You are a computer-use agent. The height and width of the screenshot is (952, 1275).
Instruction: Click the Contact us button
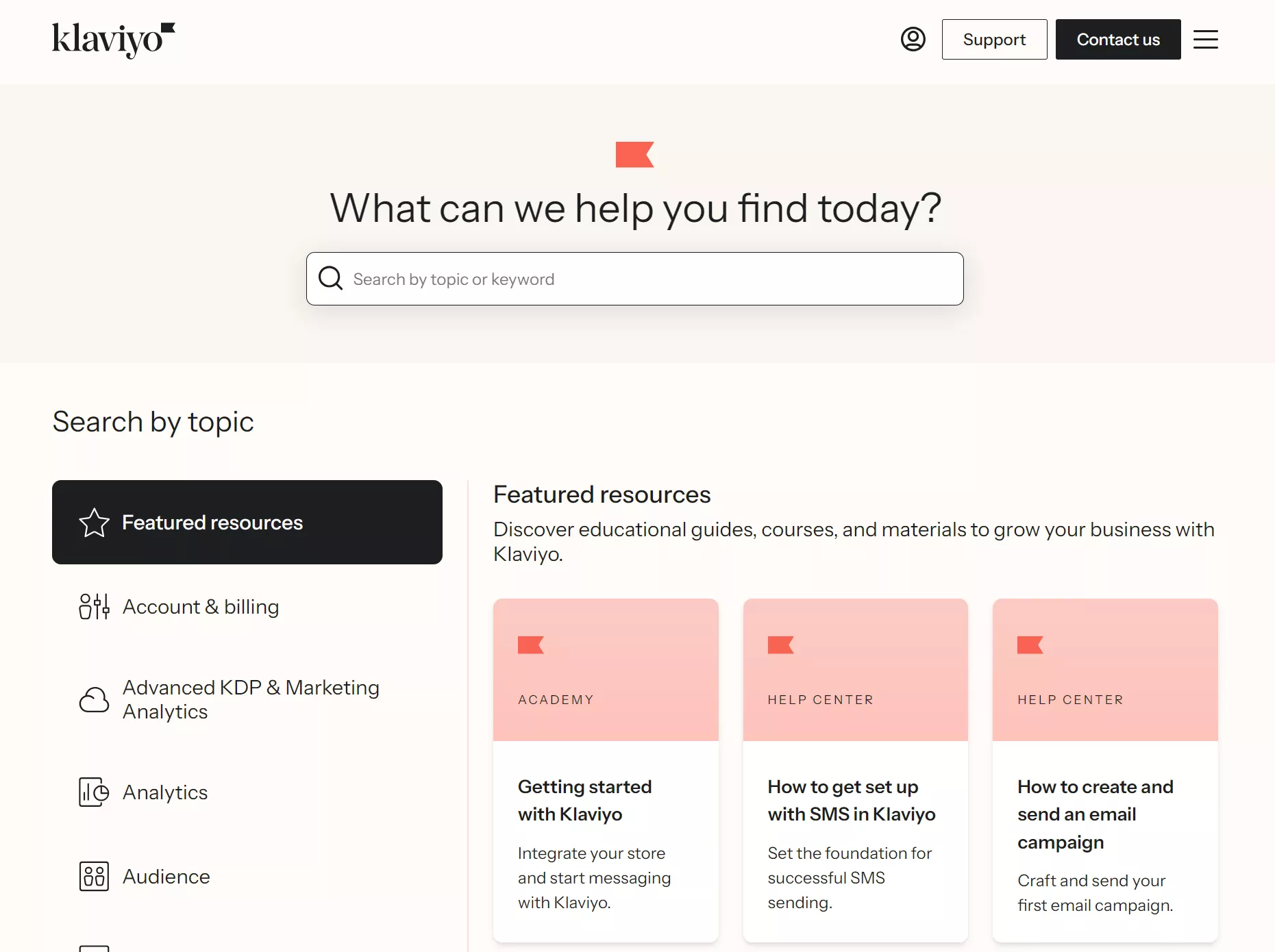point(1118,39)
